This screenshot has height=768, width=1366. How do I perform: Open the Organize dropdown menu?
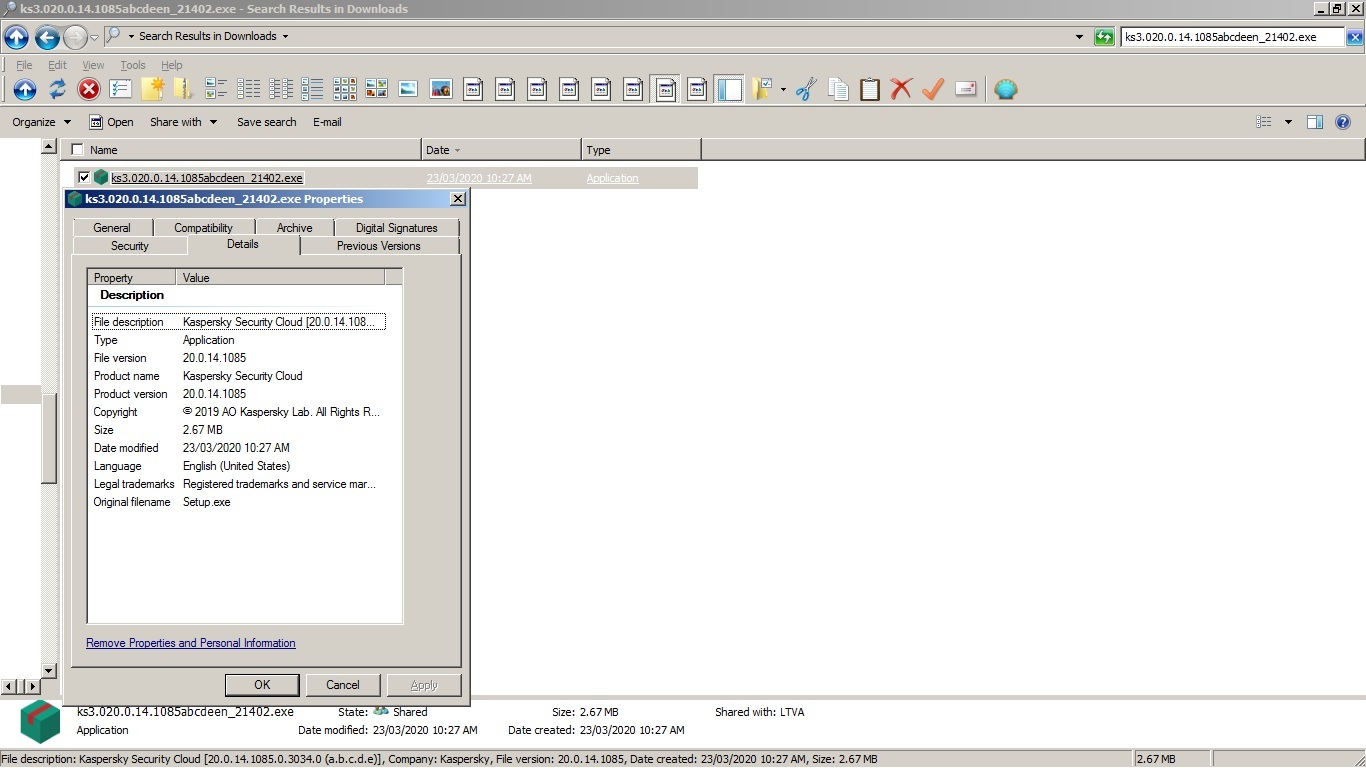pos(41,122)
